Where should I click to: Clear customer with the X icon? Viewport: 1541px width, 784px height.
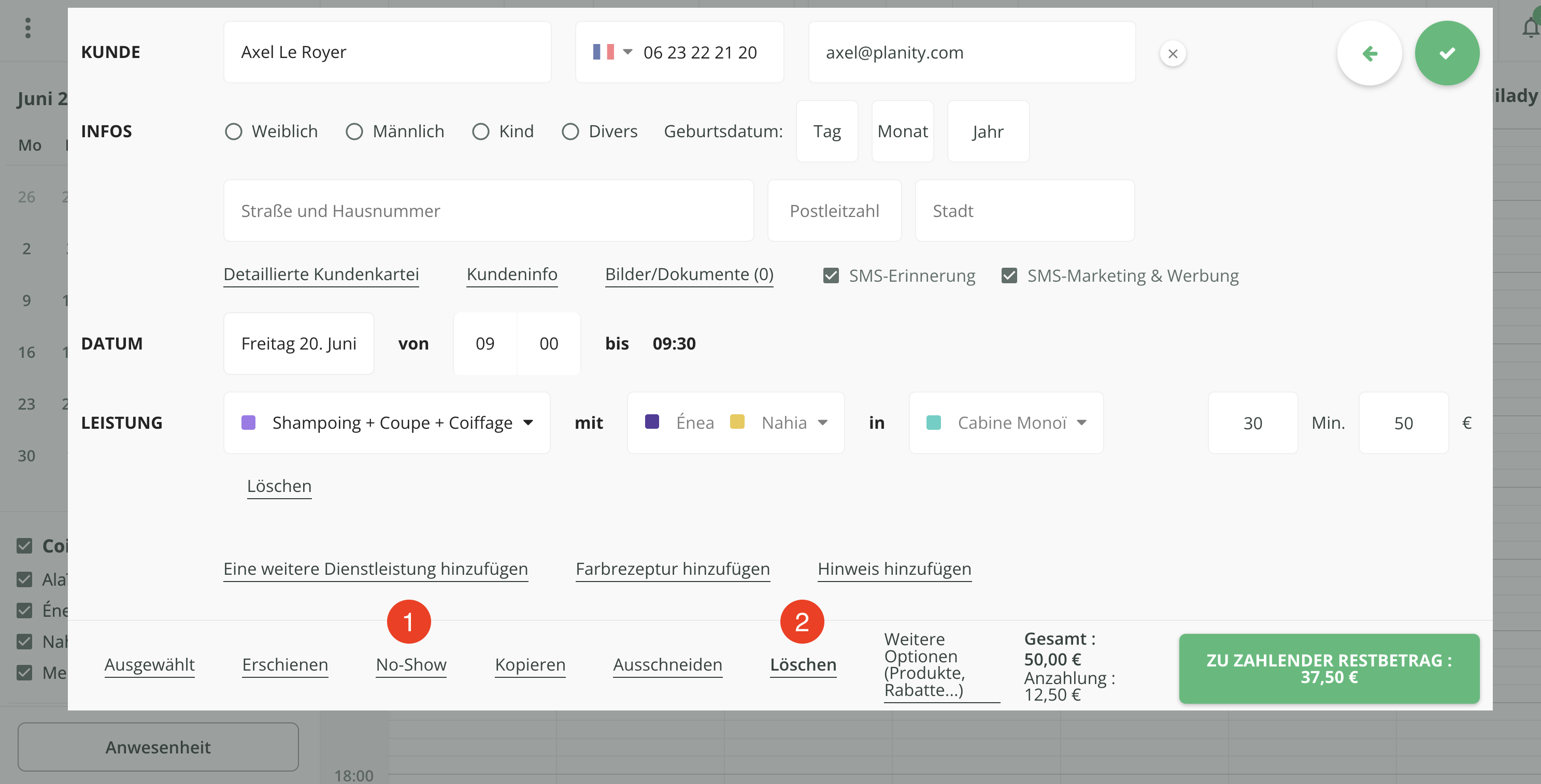point(1173,54)
